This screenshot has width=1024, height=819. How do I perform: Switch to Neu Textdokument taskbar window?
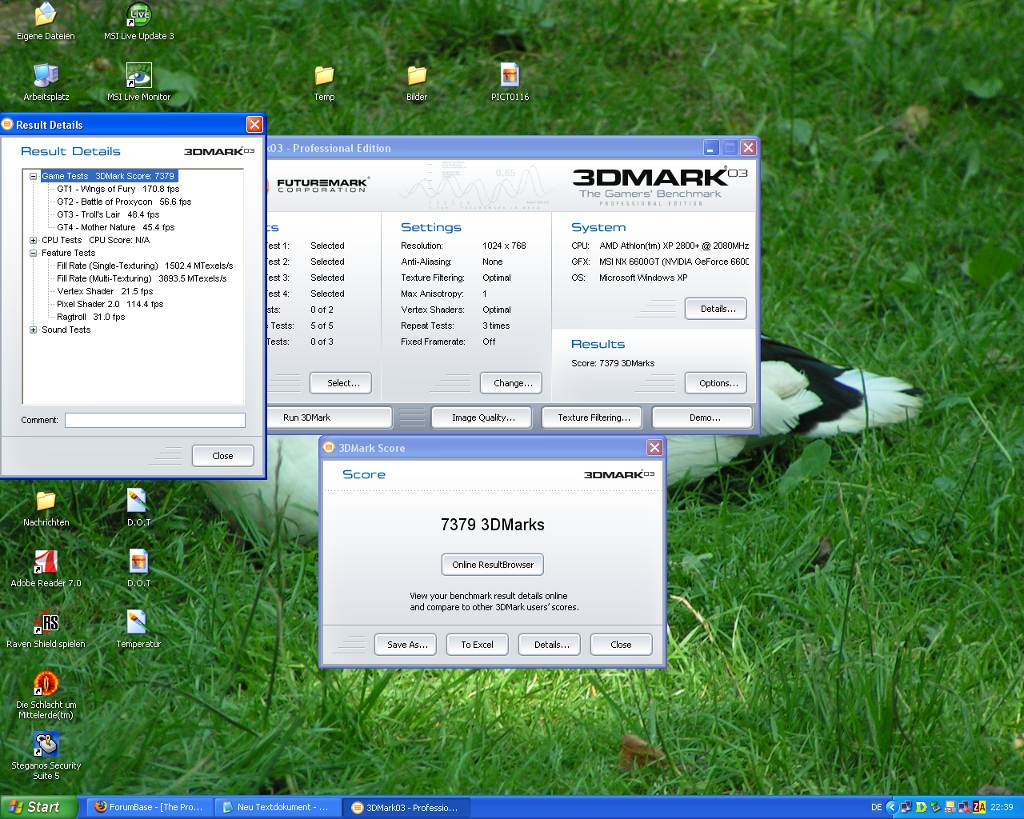[279, 807]
